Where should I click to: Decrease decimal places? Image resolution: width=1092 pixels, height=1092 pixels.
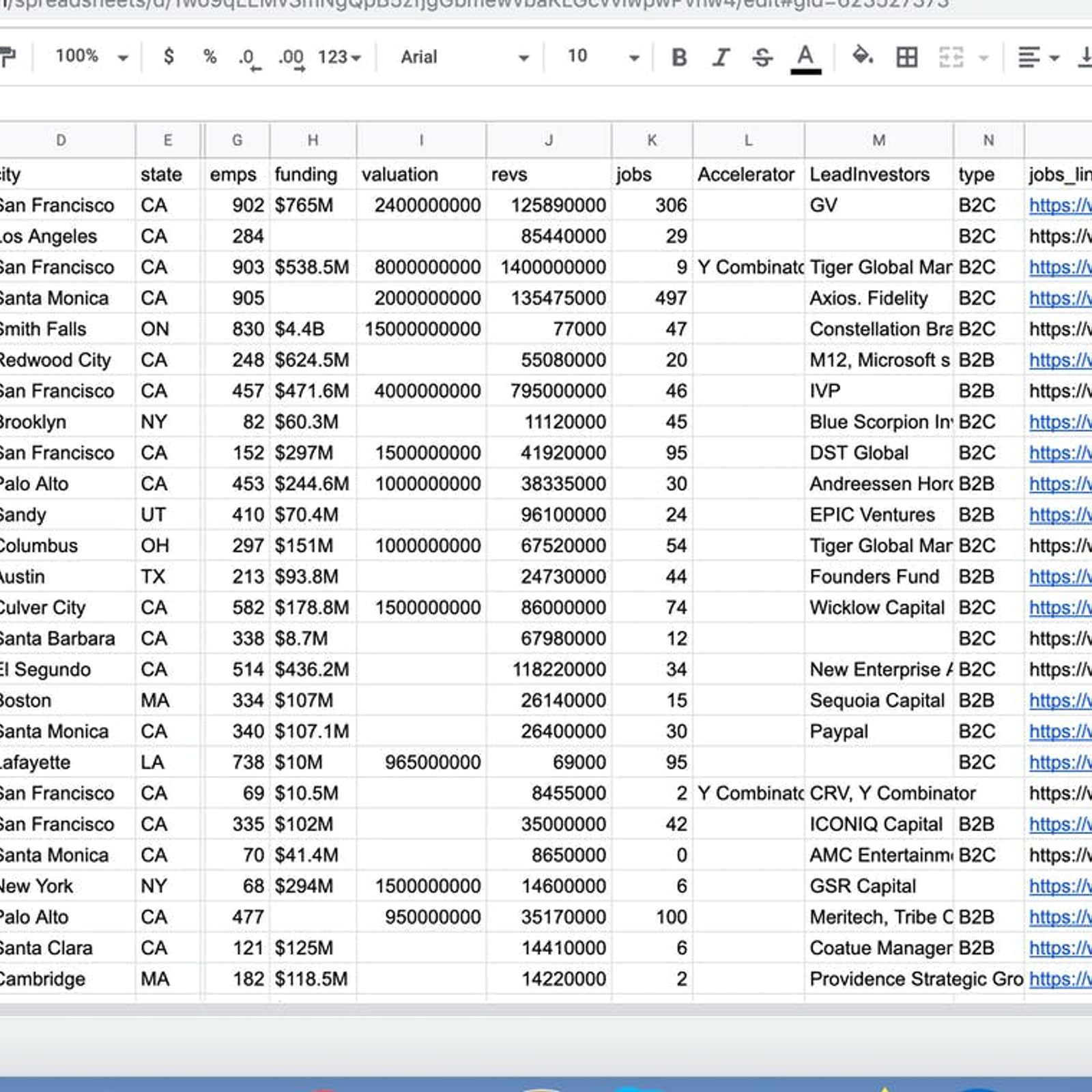click(x=248, y=58)
